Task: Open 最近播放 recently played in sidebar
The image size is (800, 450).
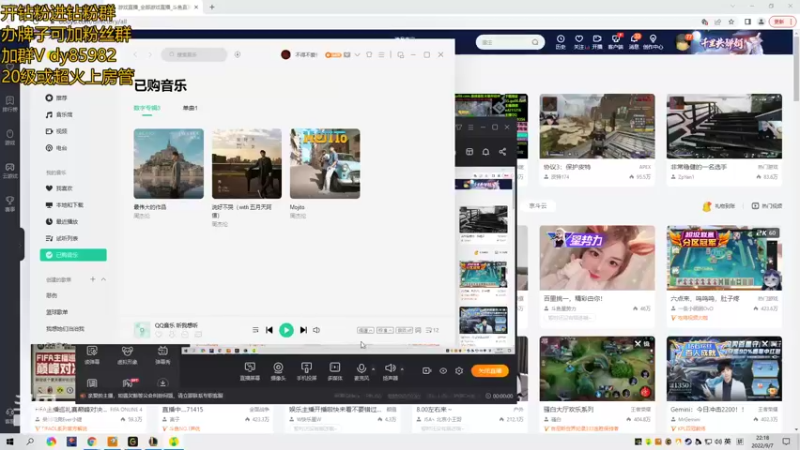Action: tap(62, 221)
